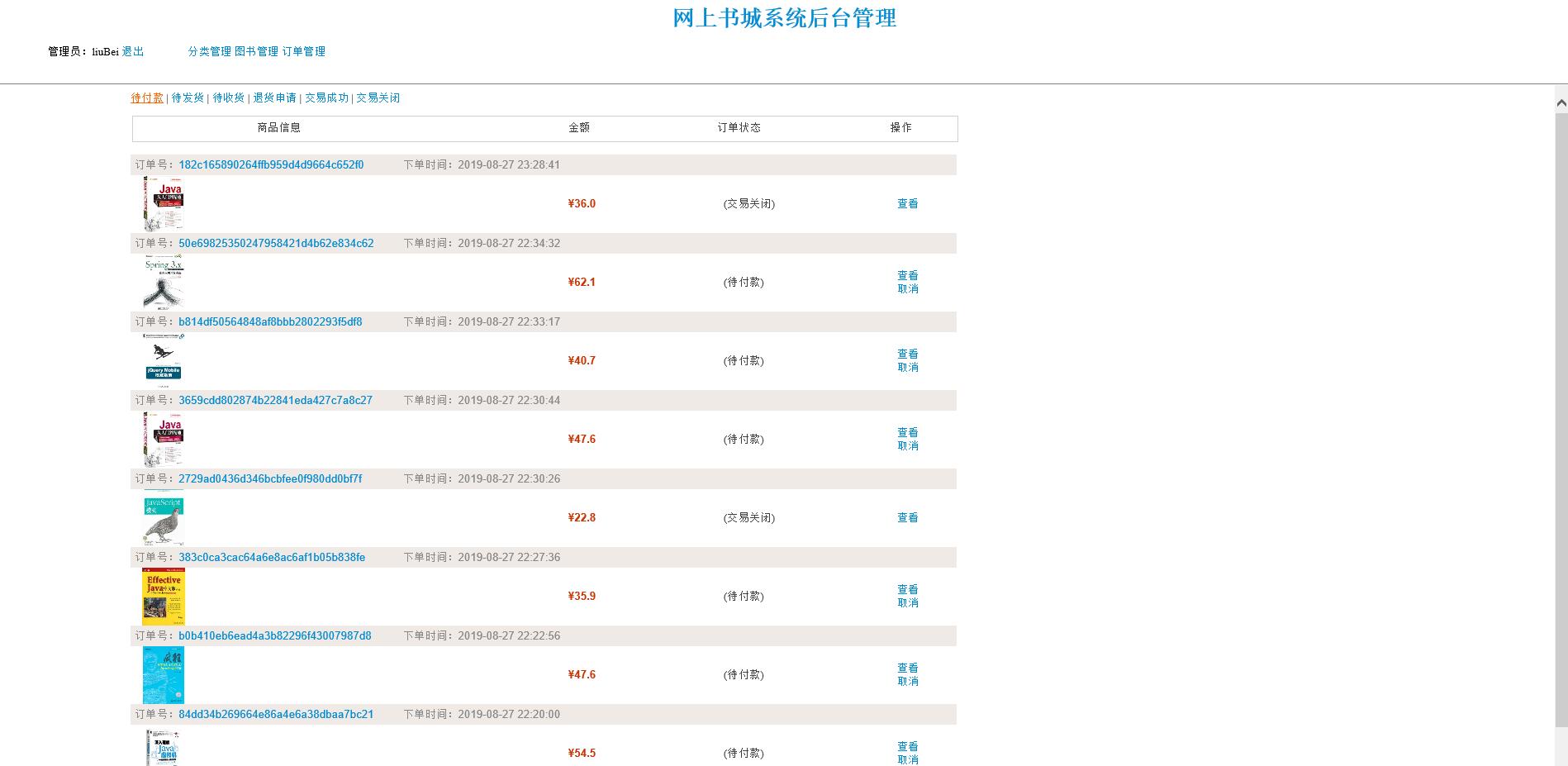Show 退货申请 return requests
The width and height of the screenshot is (1568, 766).
point(275,98)
